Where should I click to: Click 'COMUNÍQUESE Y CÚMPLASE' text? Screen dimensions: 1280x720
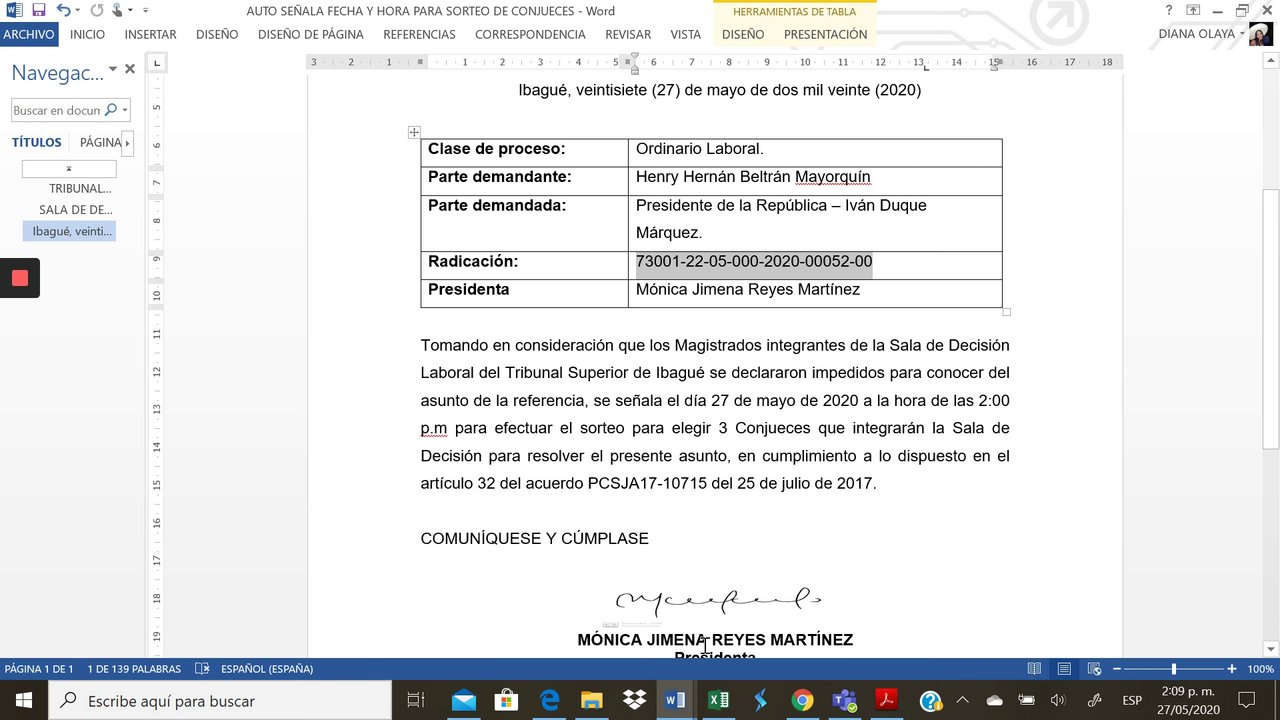[534, 538]
